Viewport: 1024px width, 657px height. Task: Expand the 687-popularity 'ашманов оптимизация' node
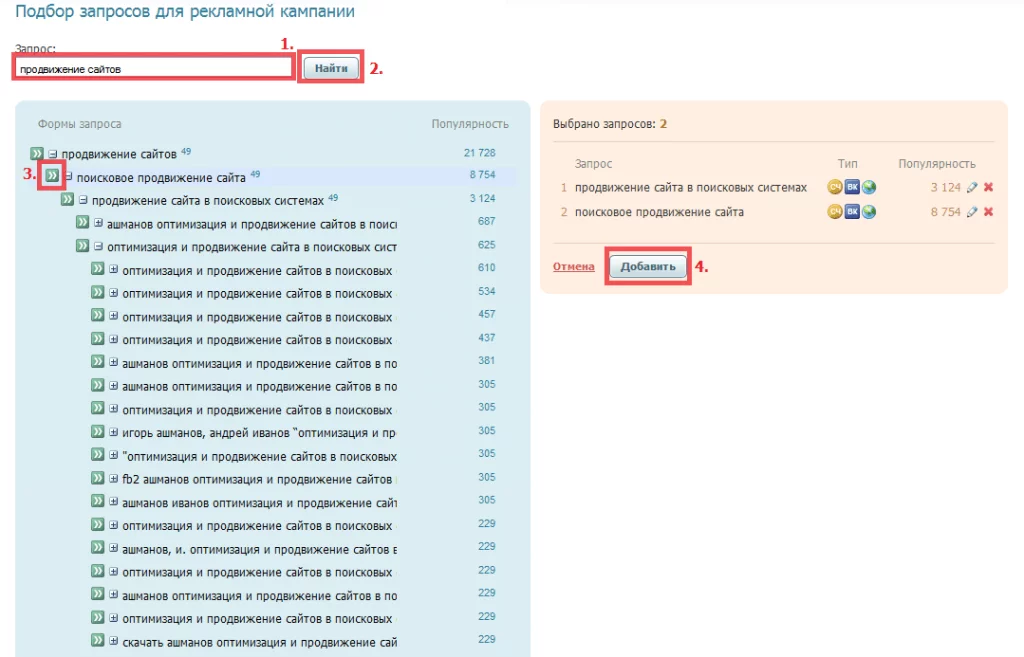pyautogui.click(x=98, y=223)
